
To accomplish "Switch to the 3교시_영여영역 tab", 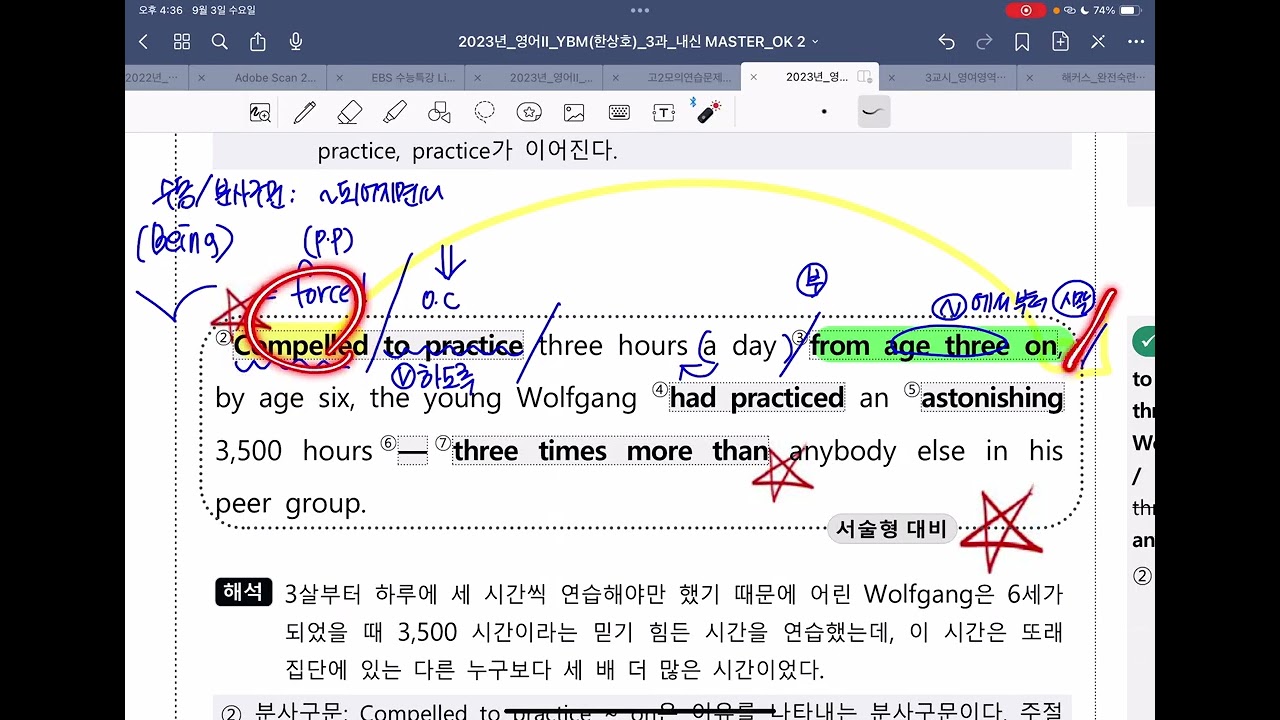I will tap(965, 77).
